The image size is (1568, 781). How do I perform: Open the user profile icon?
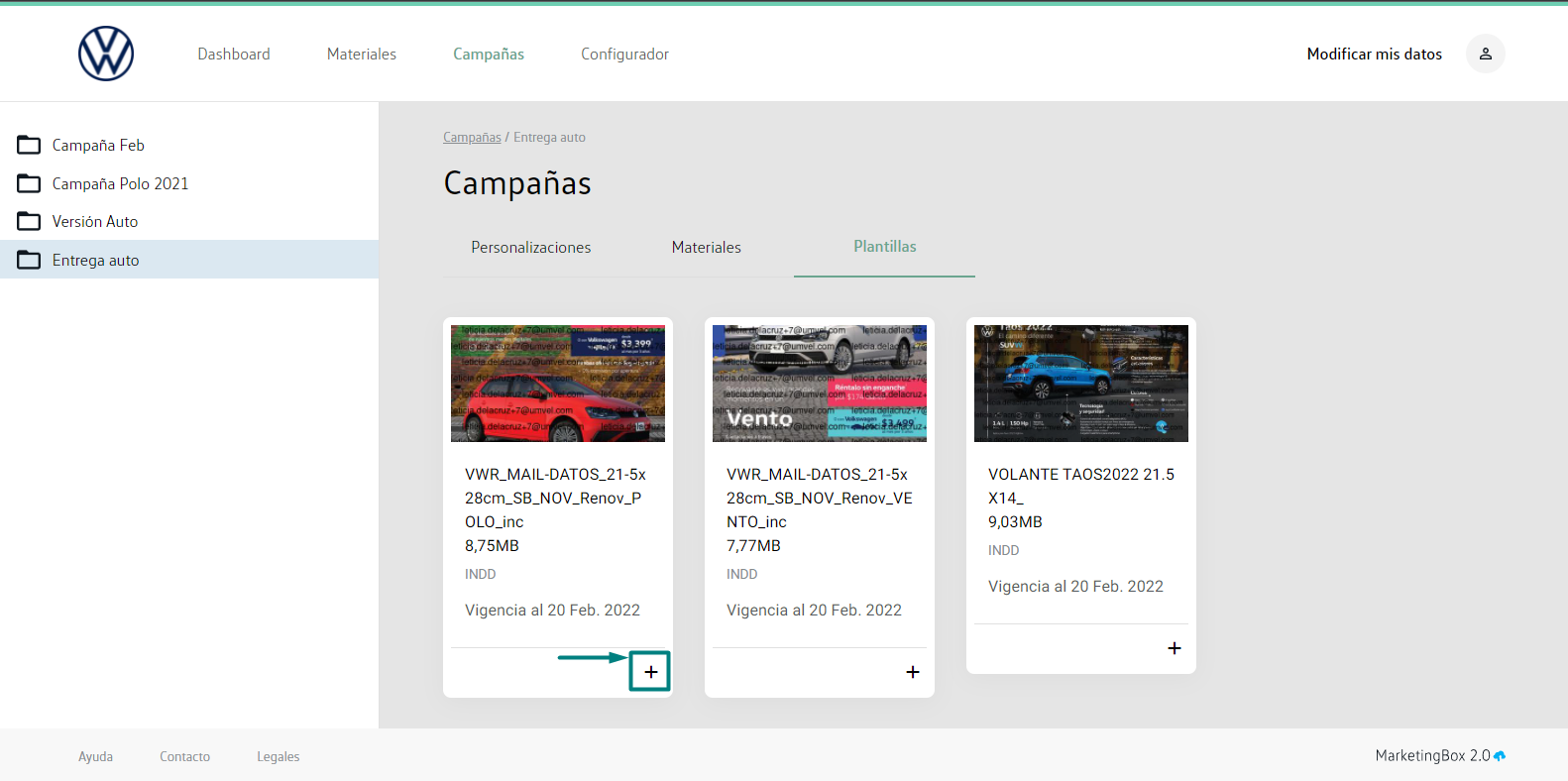click(x=1485, y=54)
